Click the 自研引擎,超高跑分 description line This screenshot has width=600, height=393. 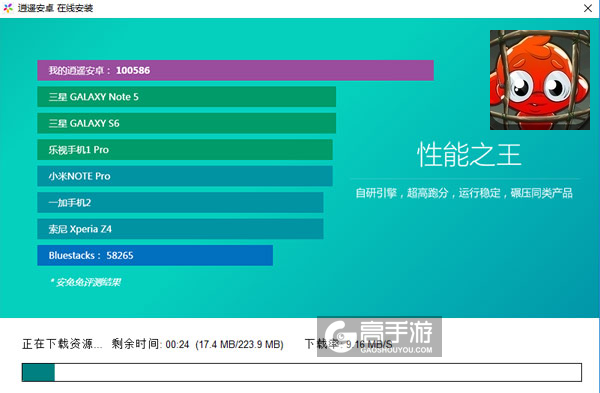(x=464, y=193)
